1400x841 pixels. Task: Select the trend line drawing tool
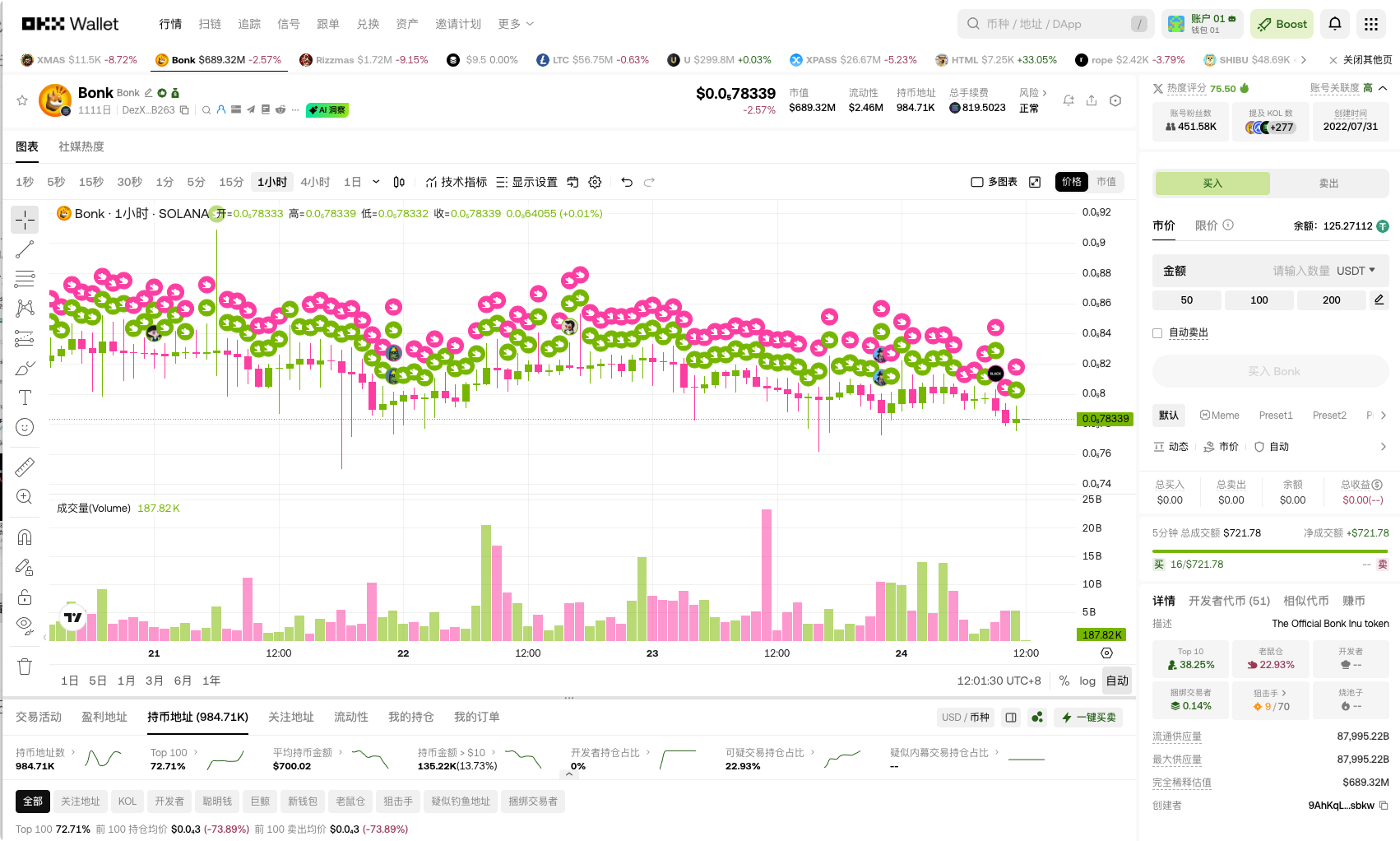click(x=25, y=249)
